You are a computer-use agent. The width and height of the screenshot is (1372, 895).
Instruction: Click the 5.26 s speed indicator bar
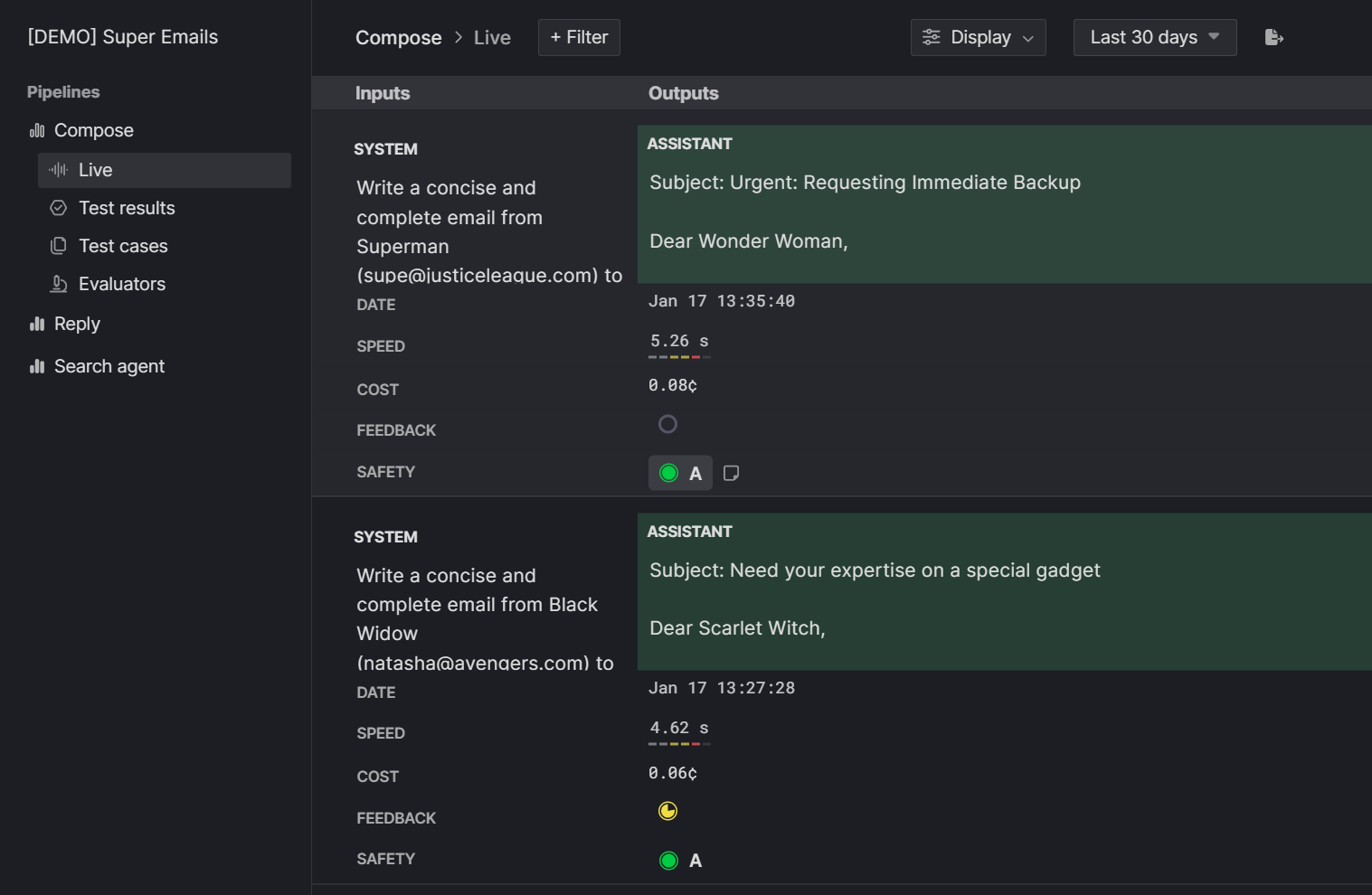679,357
